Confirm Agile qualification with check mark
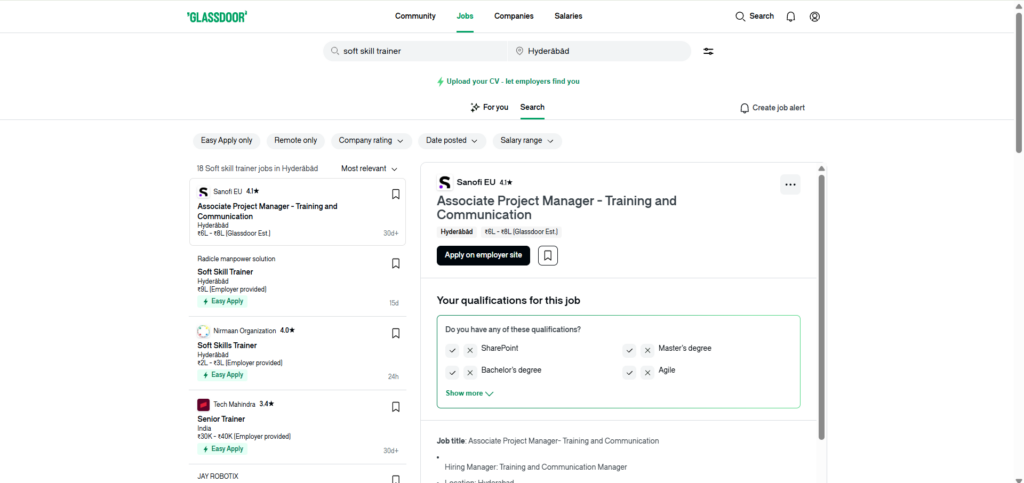1024x483 pixels. 629,373
